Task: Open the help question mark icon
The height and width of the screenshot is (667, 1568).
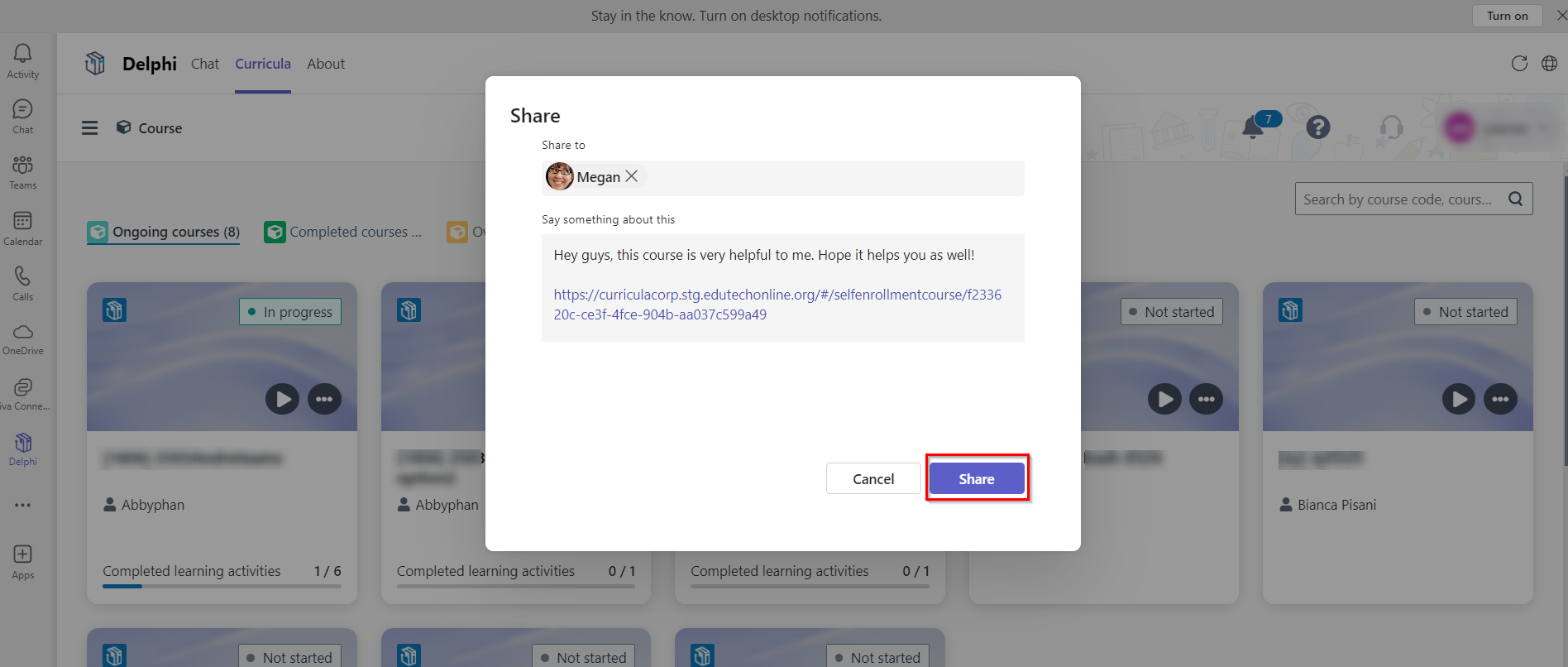Action: [1318, 127]
